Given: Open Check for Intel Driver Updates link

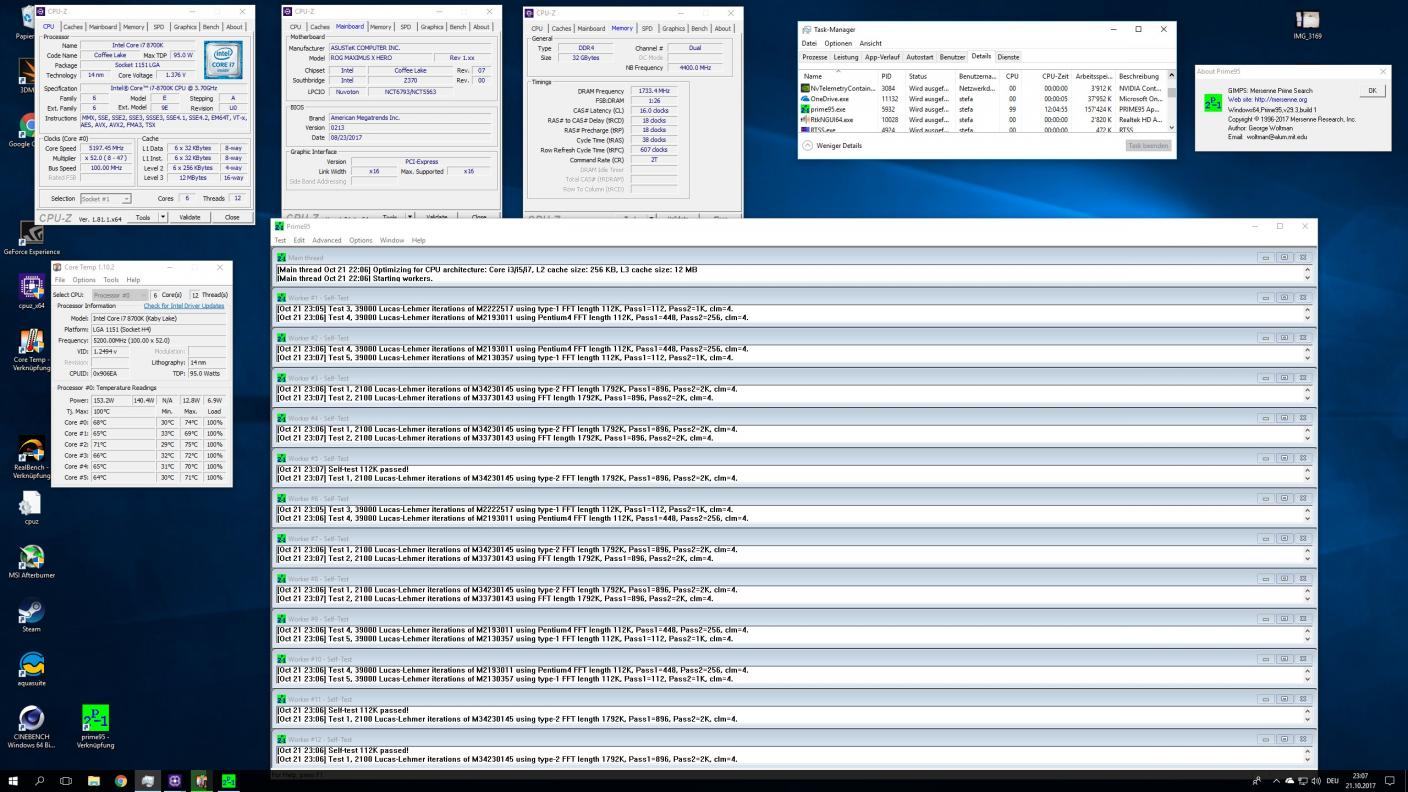Looking at the screenshot, I should tap(184, 306).
